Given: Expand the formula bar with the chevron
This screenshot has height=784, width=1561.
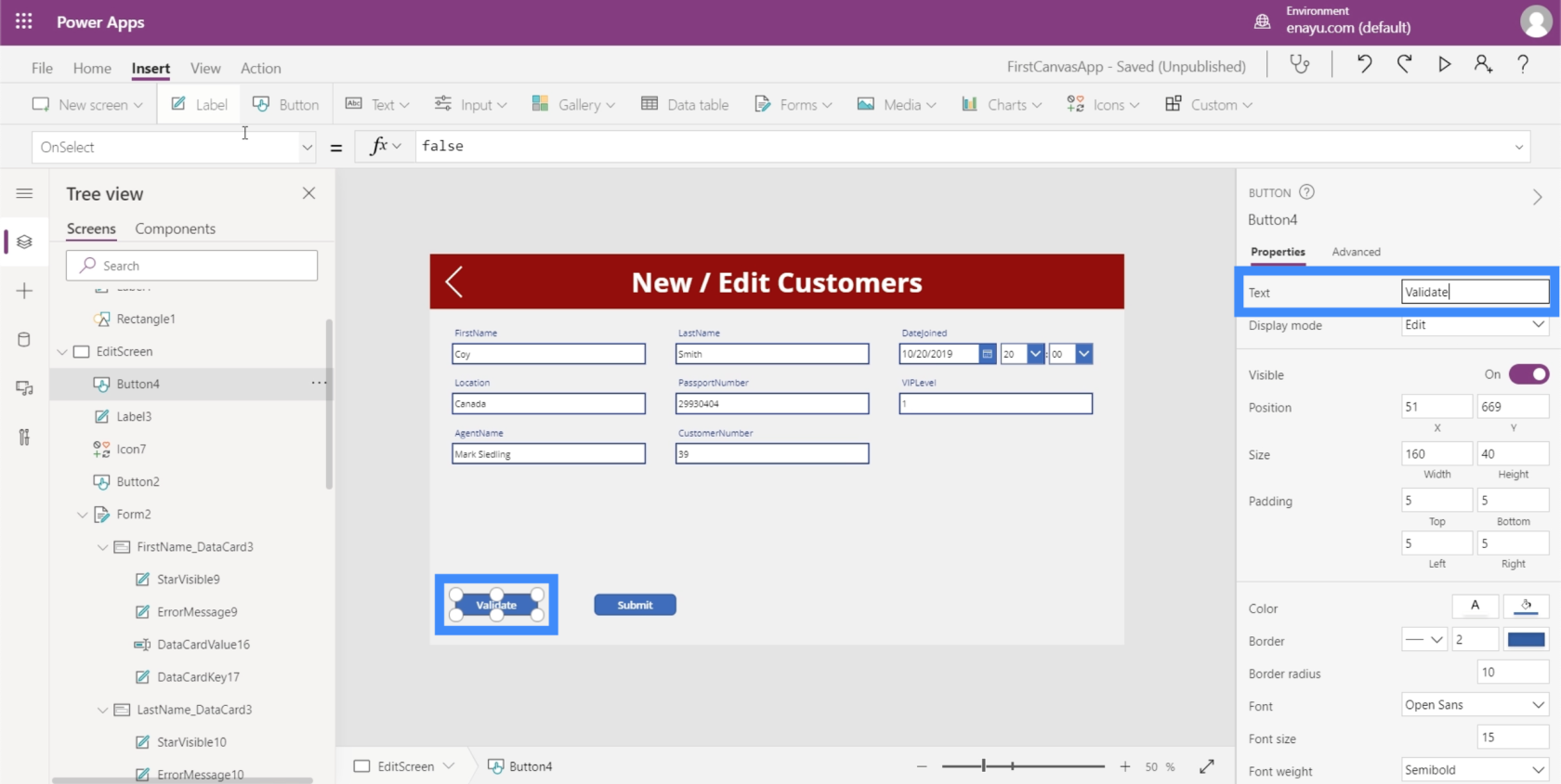Looking at the screenshot, I should 1519,147.
